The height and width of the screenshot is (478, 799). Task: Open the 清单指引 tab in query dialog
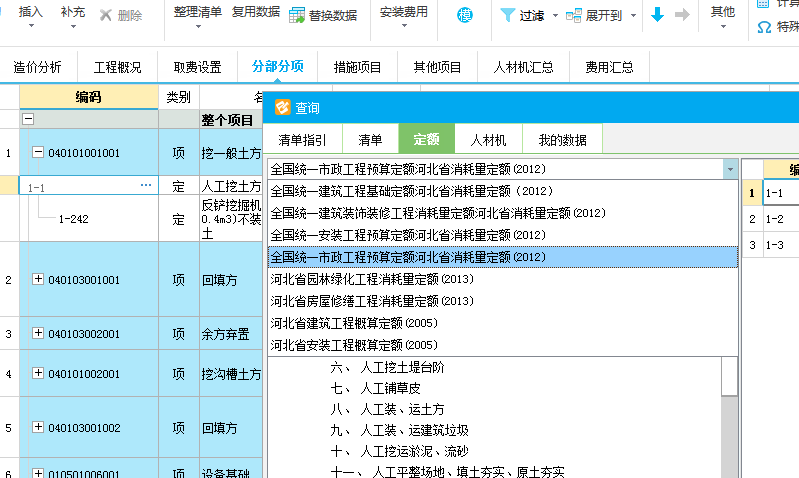tap(303, 140)
